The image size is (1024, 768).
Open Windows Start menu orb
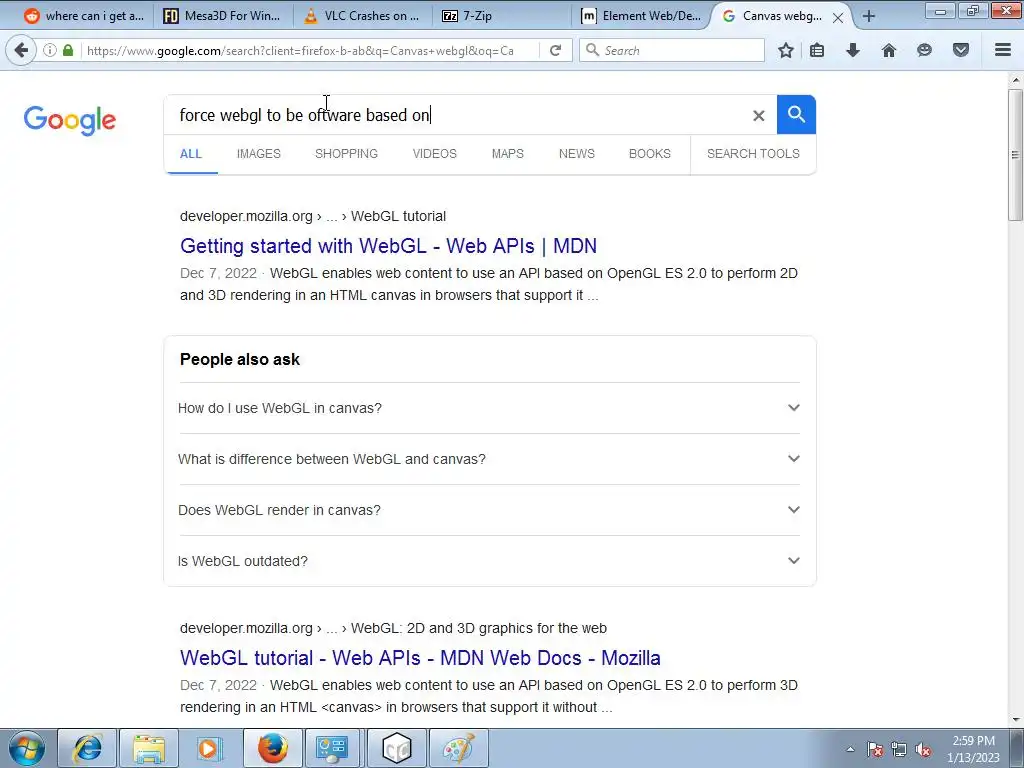[27, 748]
